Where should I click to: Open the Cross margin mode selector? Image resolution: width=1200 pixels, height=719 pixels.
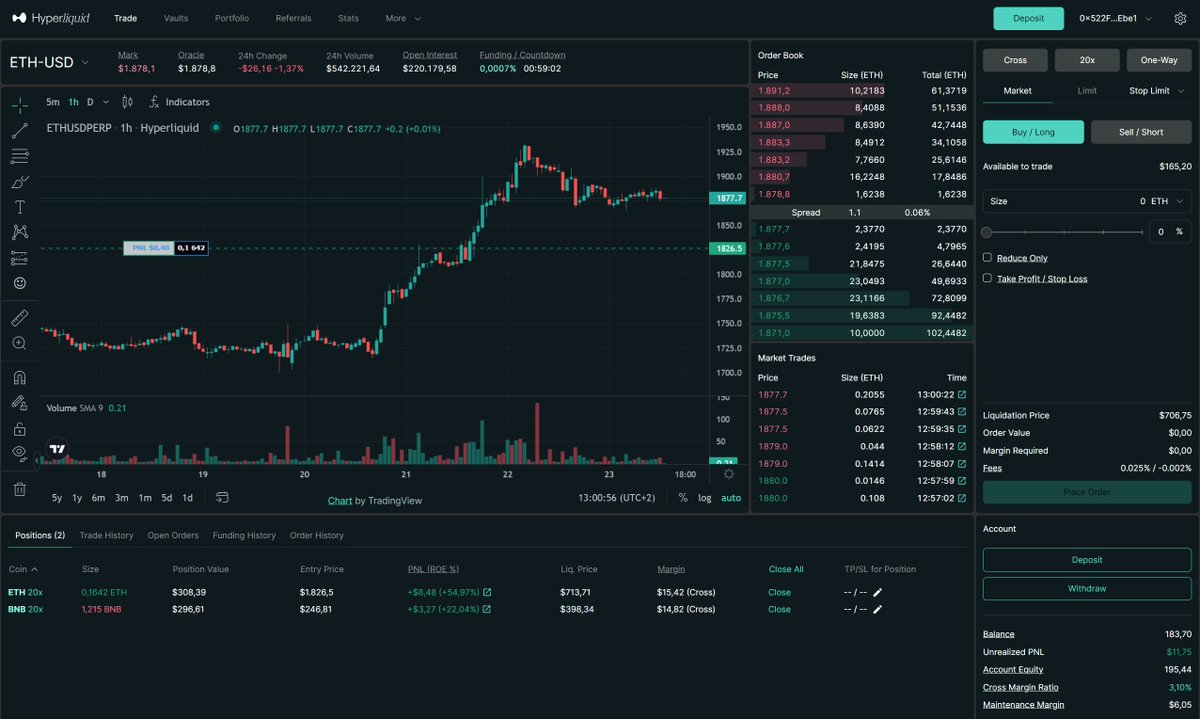(x=1015, y=60)
